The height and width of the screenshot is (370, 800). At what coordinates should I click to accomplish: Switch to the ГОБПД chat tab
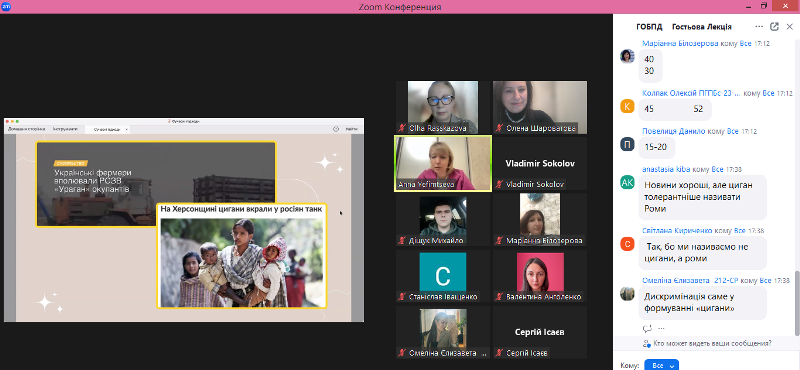649,27
